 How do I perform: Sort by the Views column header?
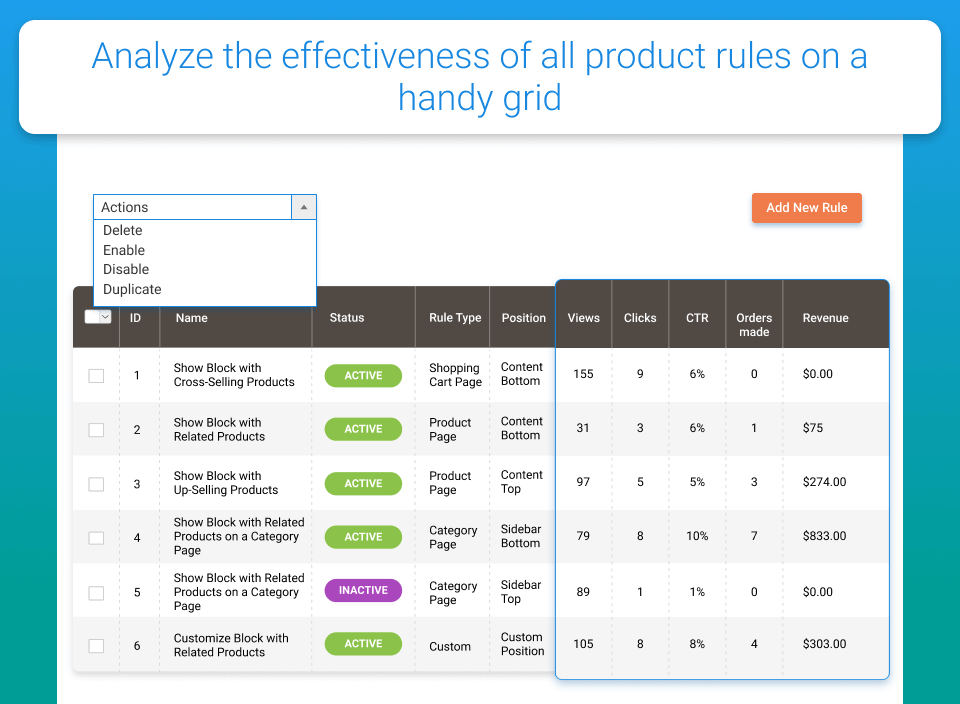[583, 318]
